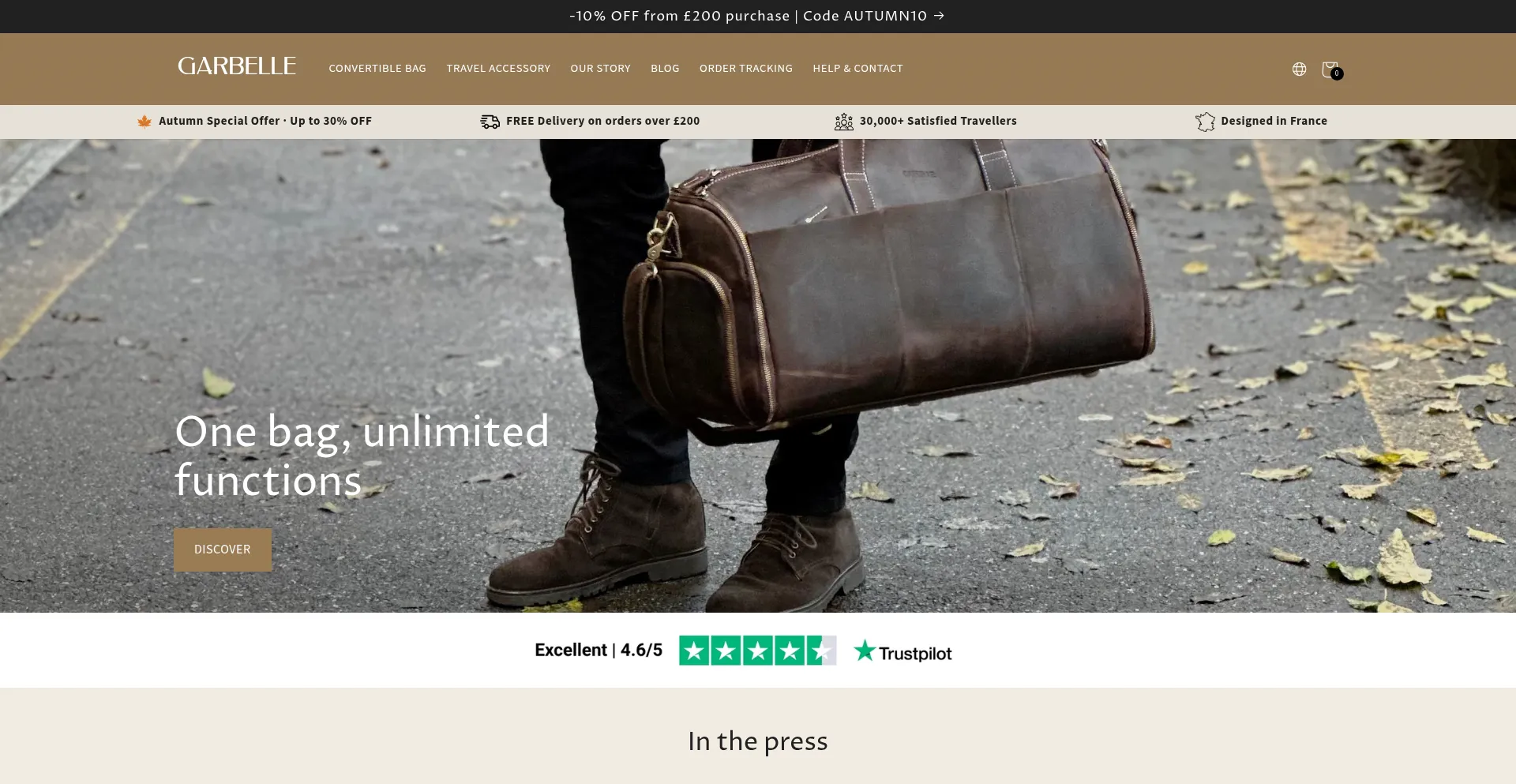1516x784 pixels.
Task: Click the AUTUMN10 promo code banner text
Action: (749, 16)
